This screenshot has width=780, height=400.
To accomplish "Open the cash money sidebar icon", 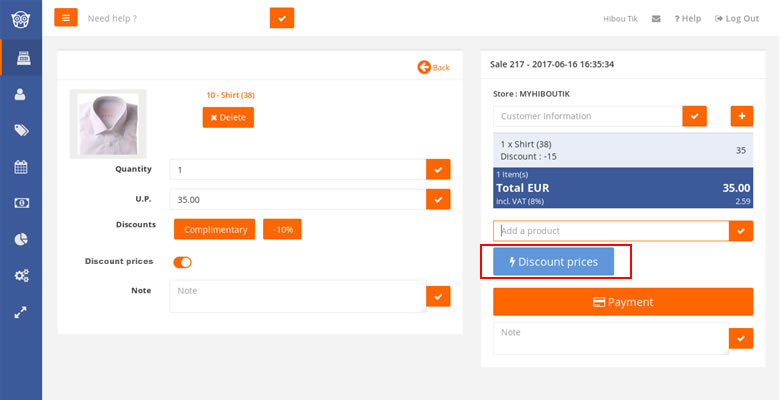I will [x=21, y=203].
